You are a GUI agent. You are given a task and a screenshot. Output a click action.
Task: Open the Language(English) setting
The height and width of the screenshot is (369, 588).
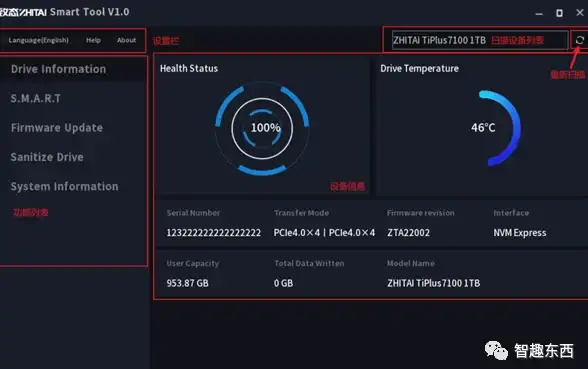39,40
